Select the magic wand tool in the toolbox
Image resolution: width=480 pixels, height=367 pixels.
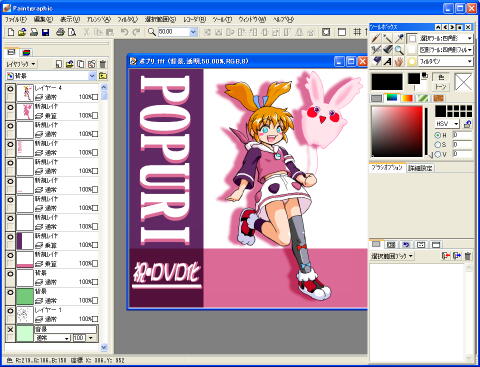(x=387, y=38)
